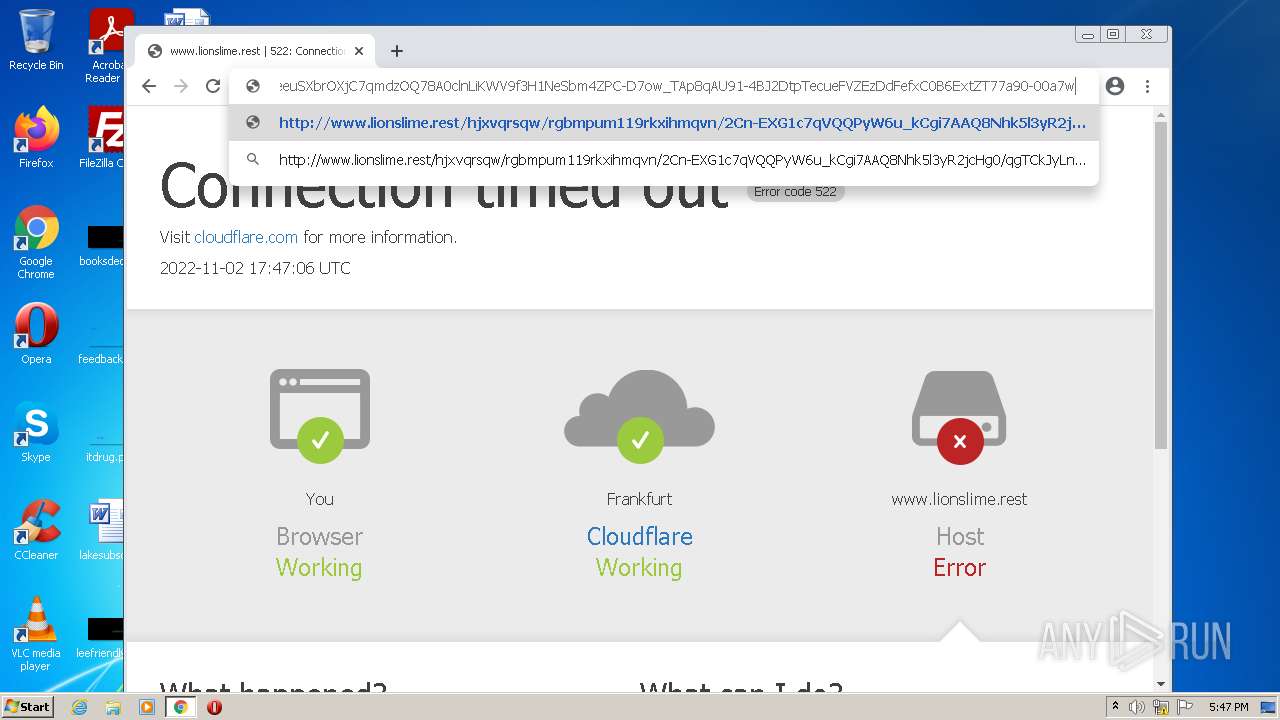Select the search-icon URL suggestion row

click(x=663, y=159)
